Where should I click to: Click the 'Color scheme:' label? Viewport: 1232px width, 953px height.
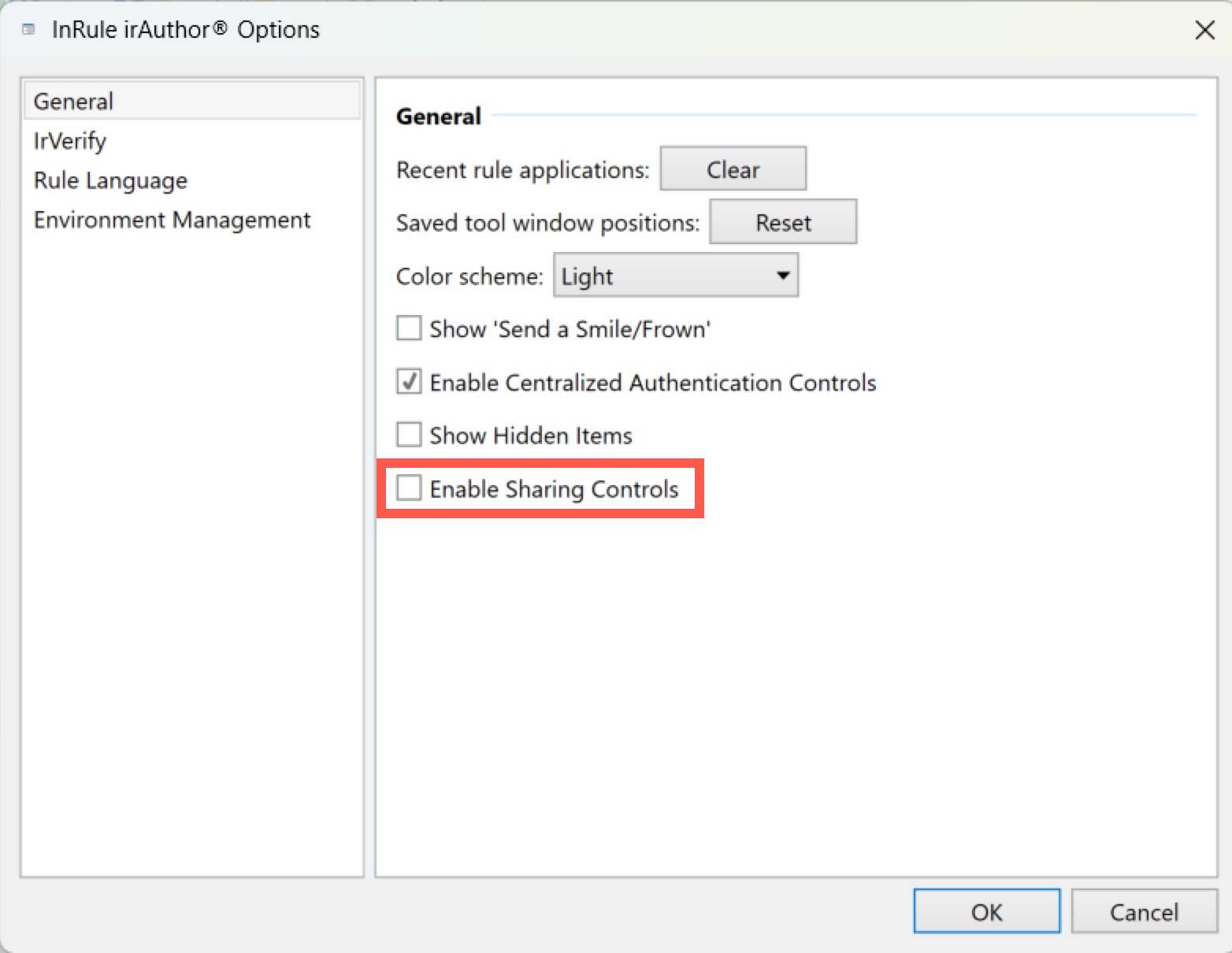pyautogui.click(x=469, y=276)
